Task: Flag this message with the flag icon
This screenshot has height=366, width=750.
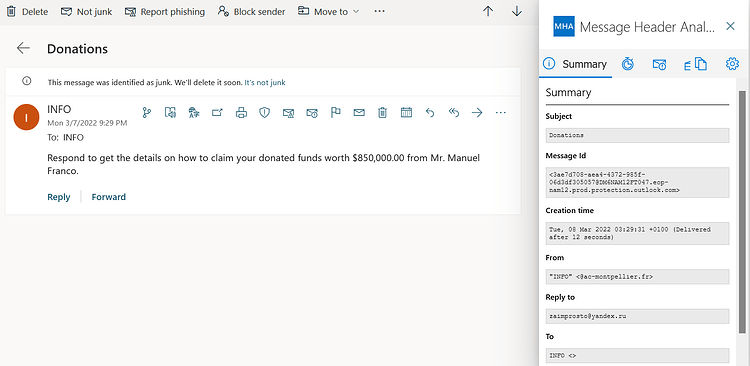Action: click(x=335, y=113)
